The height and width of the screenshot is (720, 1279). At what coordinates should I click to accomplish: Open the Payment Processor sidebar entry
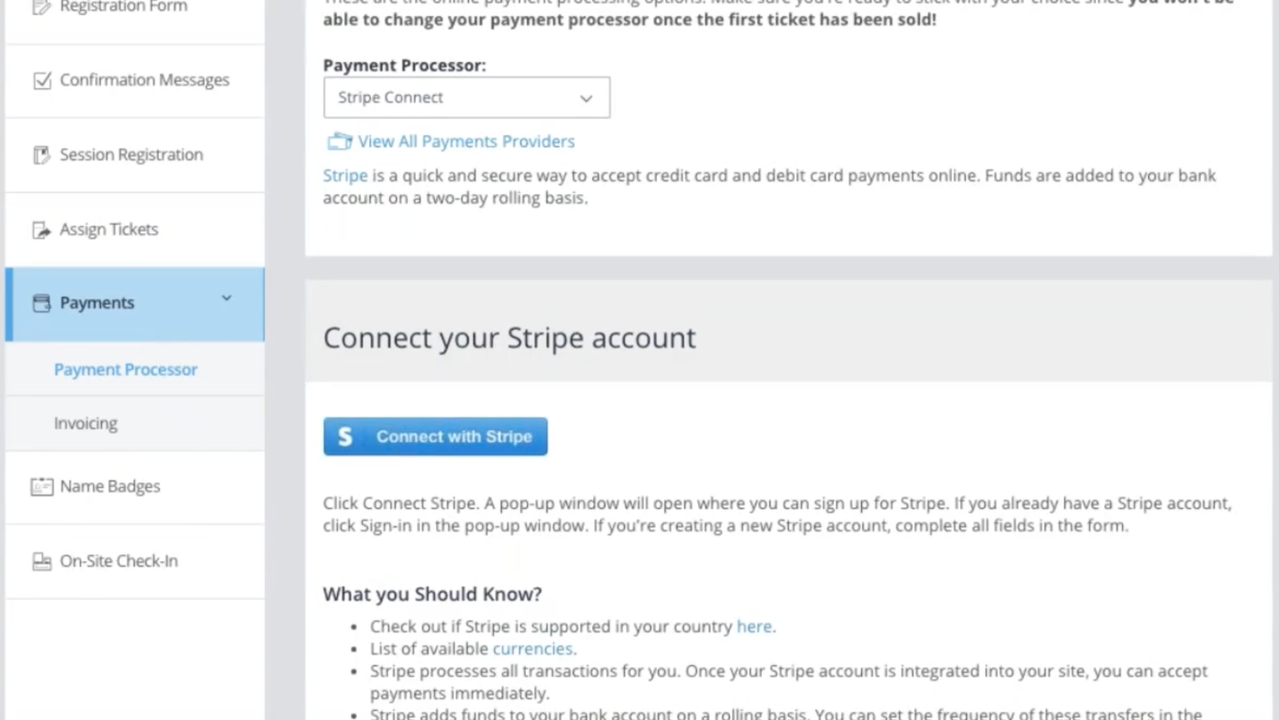point(125,369)
